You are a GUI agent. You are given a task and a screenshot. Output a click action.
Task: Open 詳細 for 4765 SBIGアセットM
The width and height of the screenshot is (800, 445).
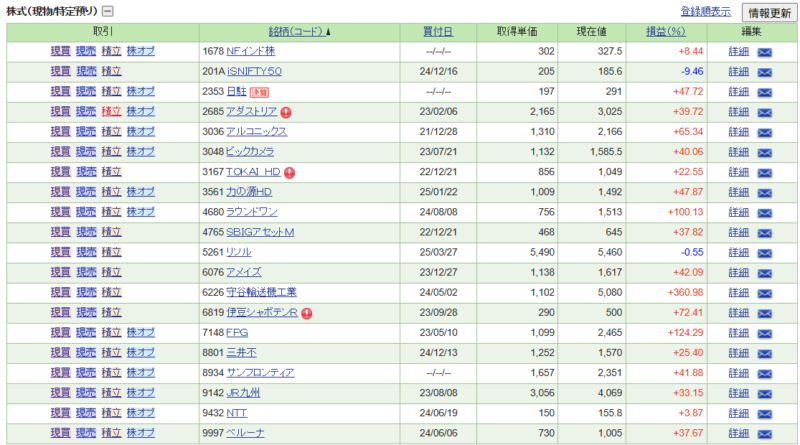pyautogui.click(x=738, y=232)
